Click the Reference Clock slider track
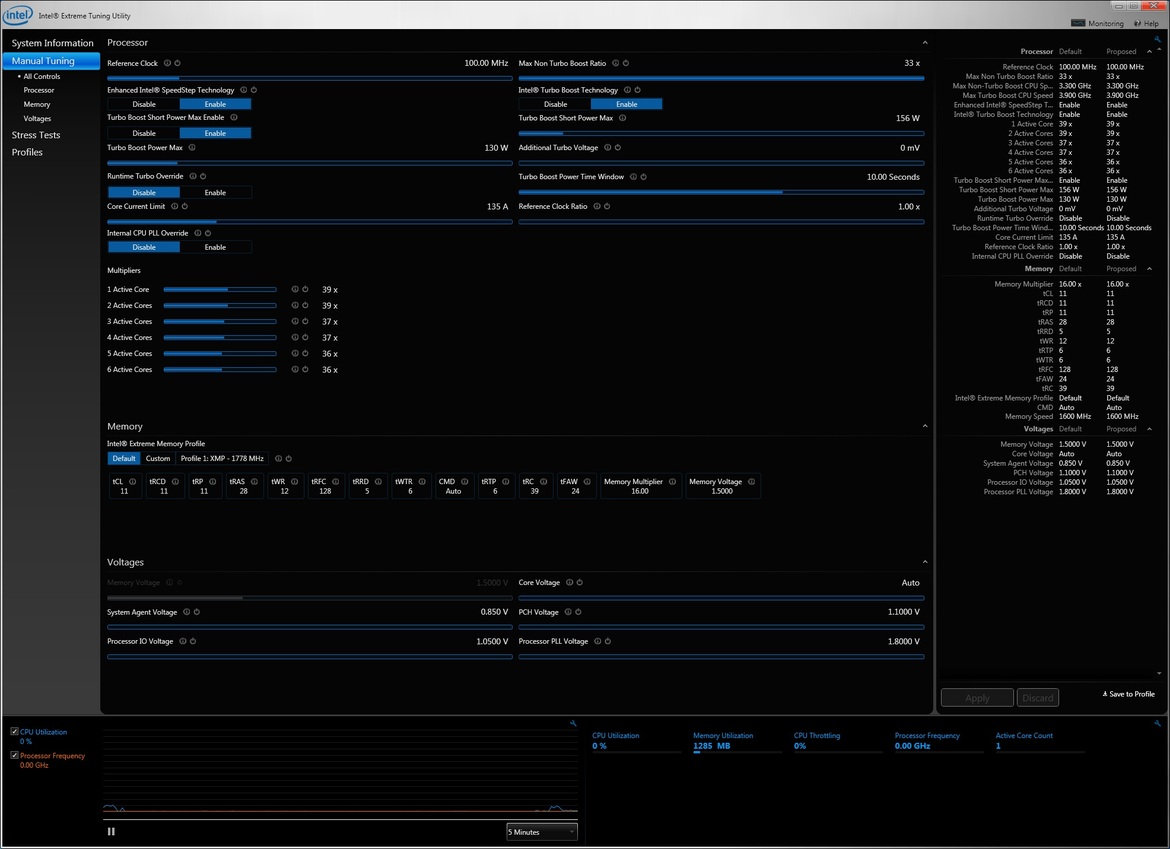Image resolution: width=1170 pixels, height=849 pixels. pyautogui.click(x=310, y=78)
